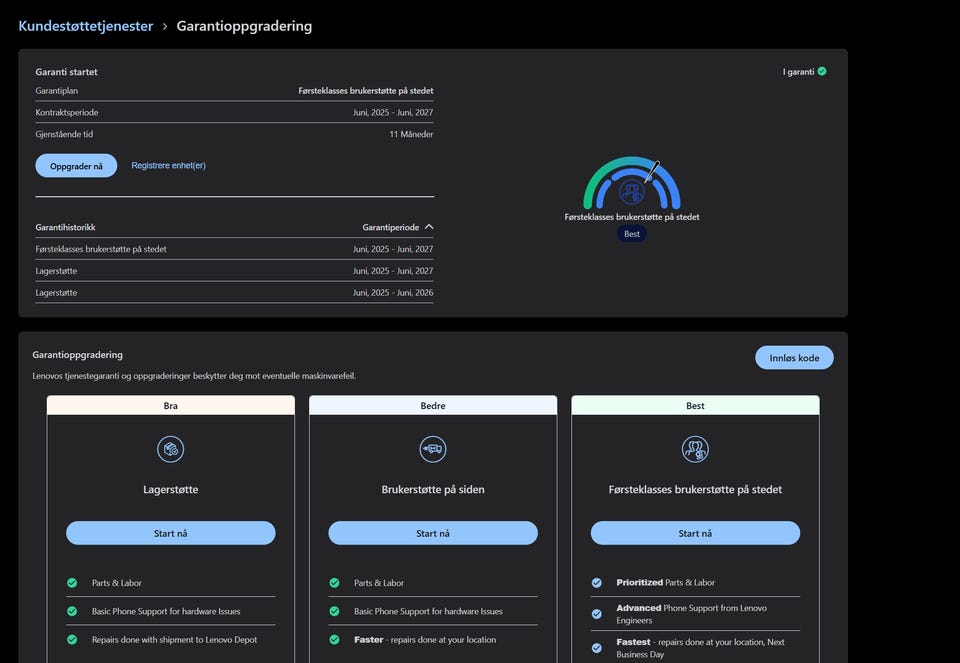The image size is (960, 663).
Task: Open Kundestøttetjenester breadcrumb link
Action: (86, 26)
